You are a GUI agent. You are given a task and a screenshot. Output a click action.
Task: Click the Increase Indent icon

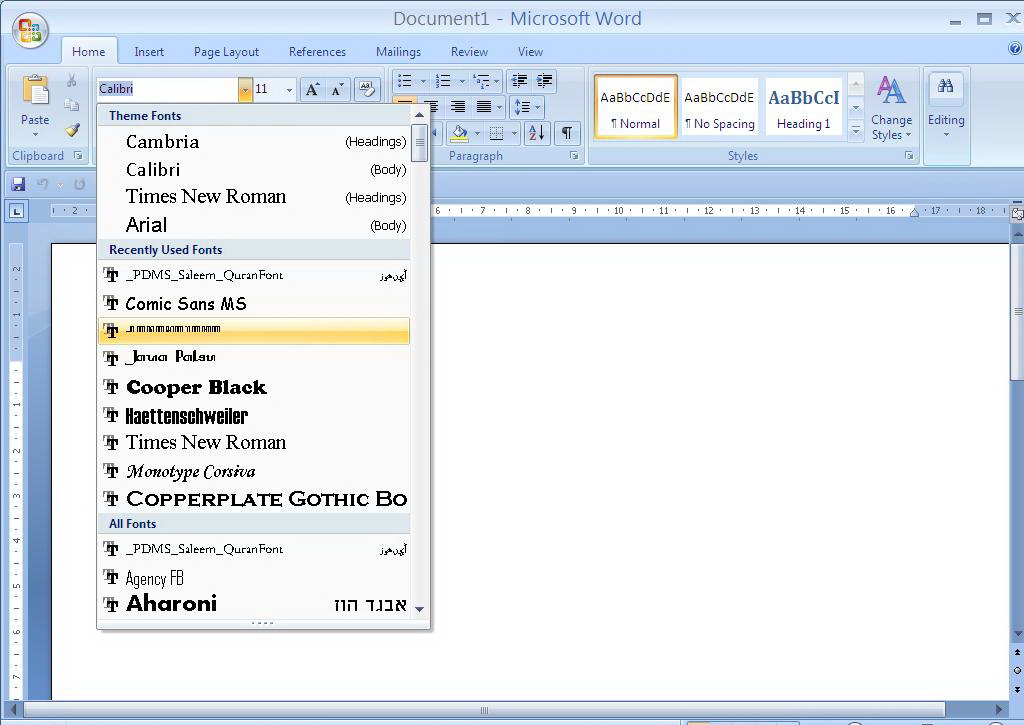tap(544, 81)
